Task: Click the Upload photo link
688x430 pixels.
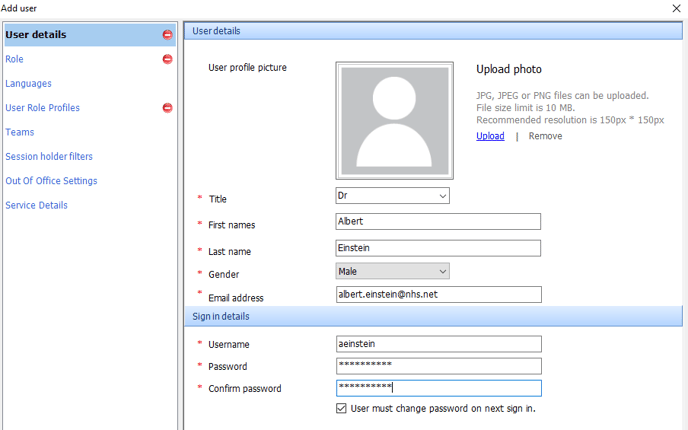Action: click(490, 136)
